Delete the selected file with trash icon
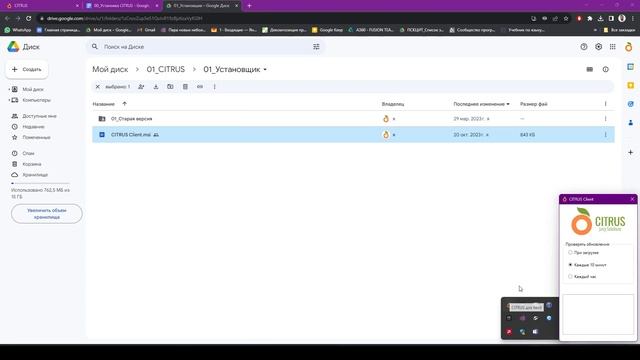 (x=185, y=87)
